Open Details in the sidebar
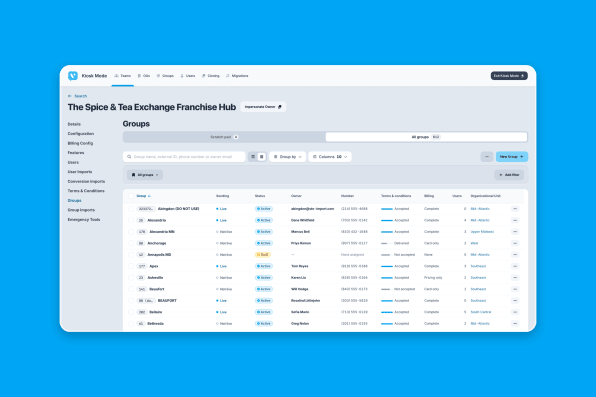This screenshot has height=397, width=596. [74, 124]
